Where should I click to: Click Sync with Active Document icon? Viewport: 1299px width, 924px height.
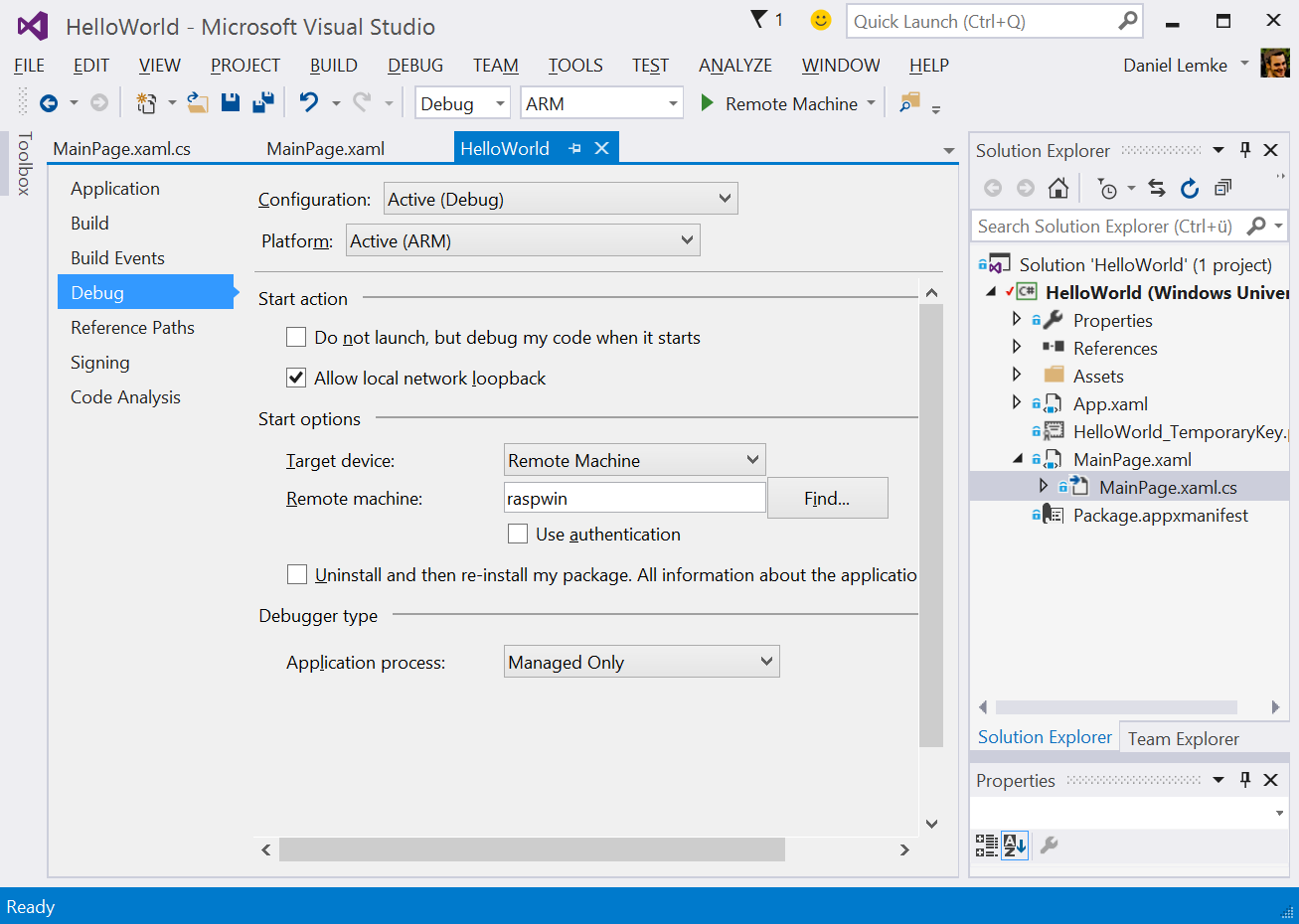(x=1157, y=188)
